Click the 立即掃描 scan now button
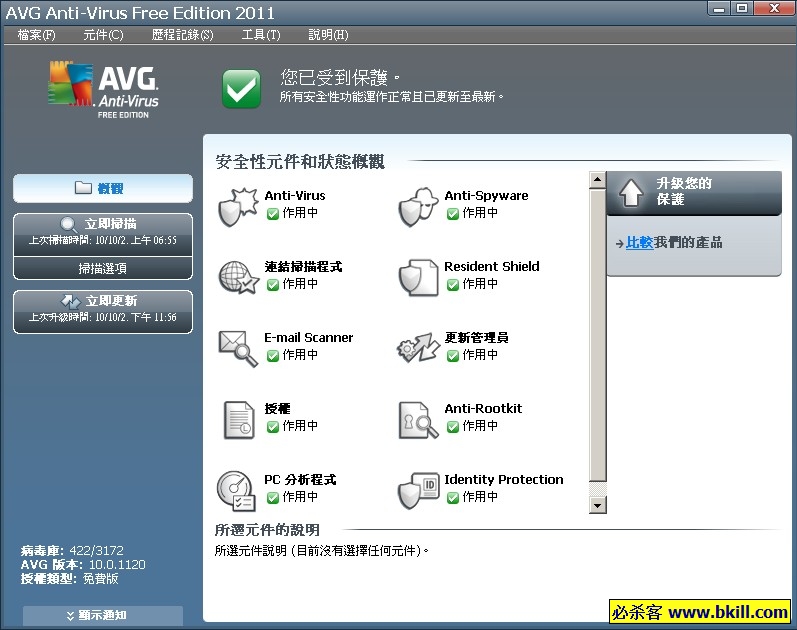 pos(103,232)
